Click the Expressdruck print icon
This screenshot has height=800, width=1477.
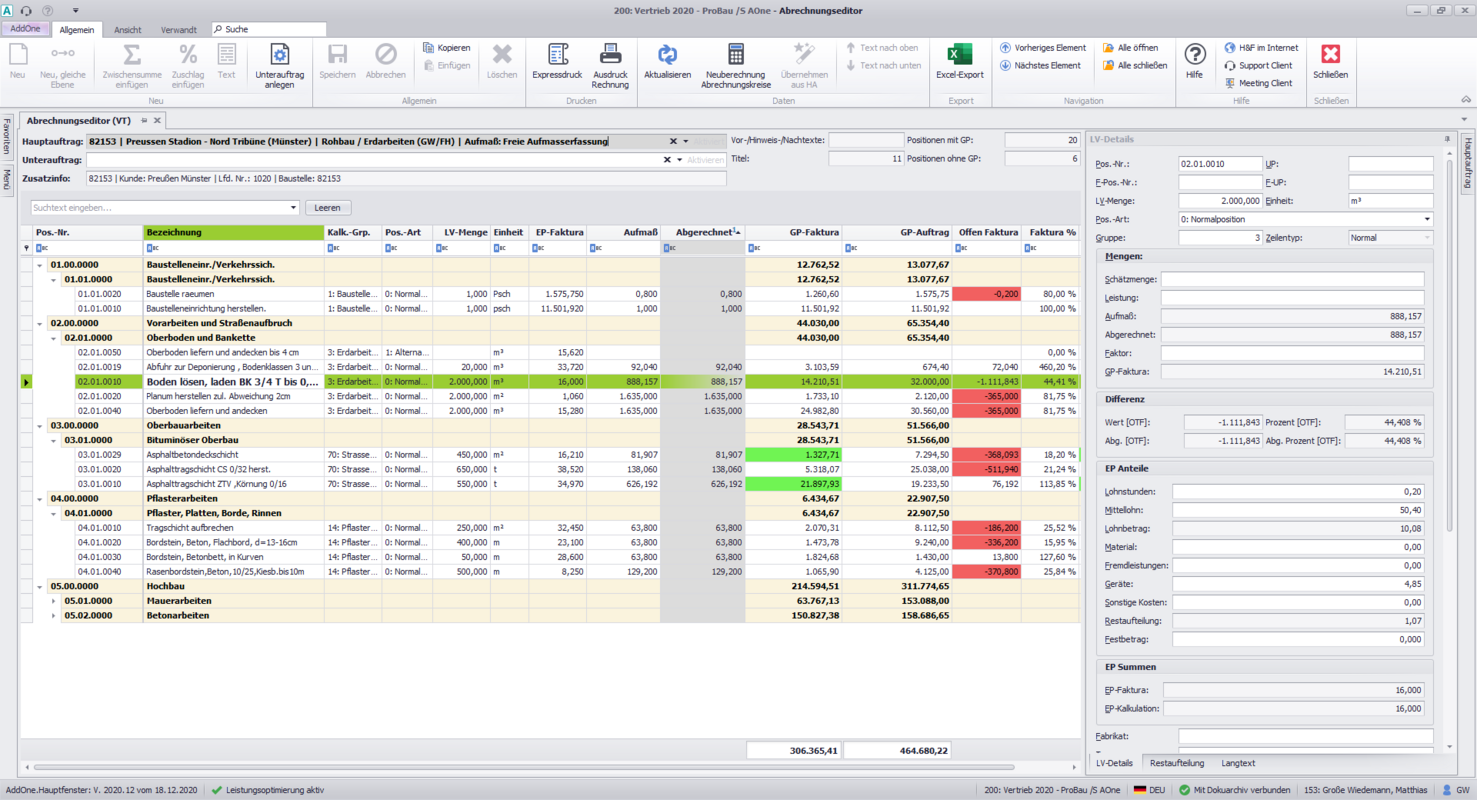point(558,54)
